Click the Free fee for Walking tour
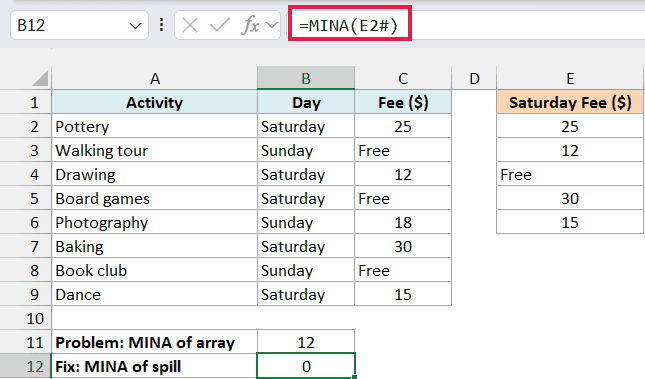This screenshot has width=645, height=379. pyautogui.click(x=403, y=150)
